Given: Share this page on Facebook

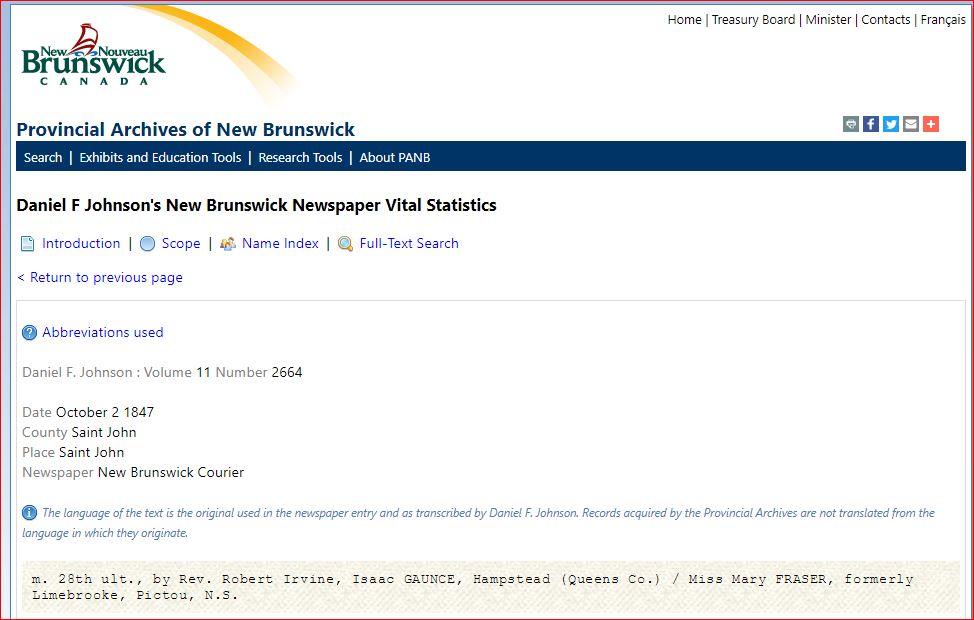Looking at the screenshot, I should coord(871,124).
